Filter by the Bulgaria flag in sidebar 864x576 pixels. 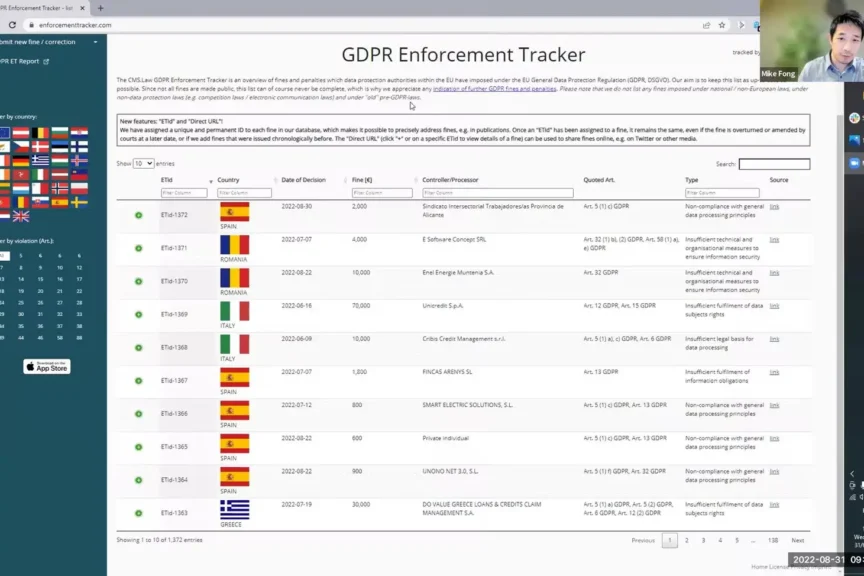[60, 133]
